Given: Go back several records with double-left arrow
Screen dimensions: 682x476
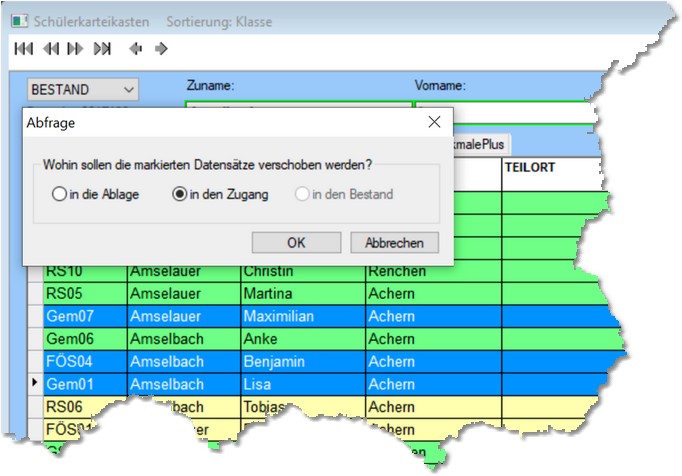Looking at the screenshot, I should coord(51,49).
